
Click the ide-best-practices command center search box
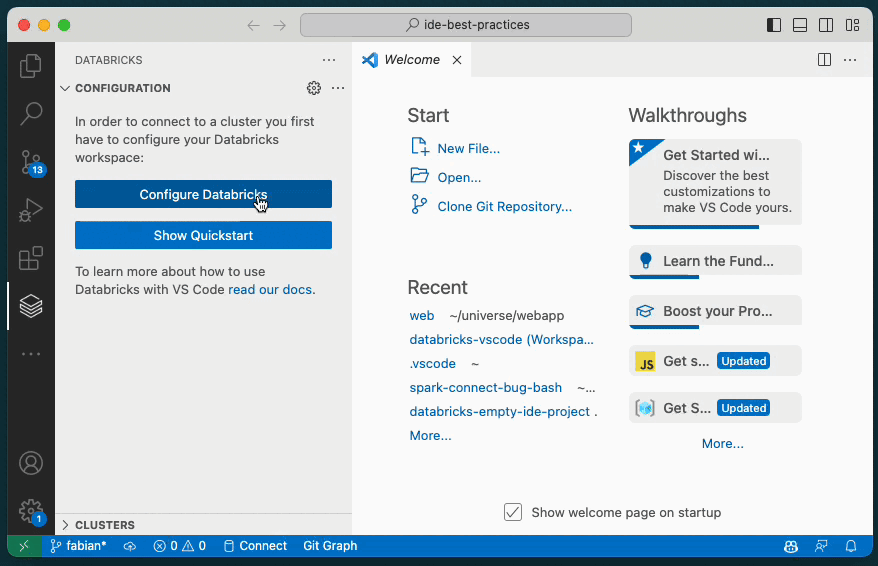tap(466, 25)
